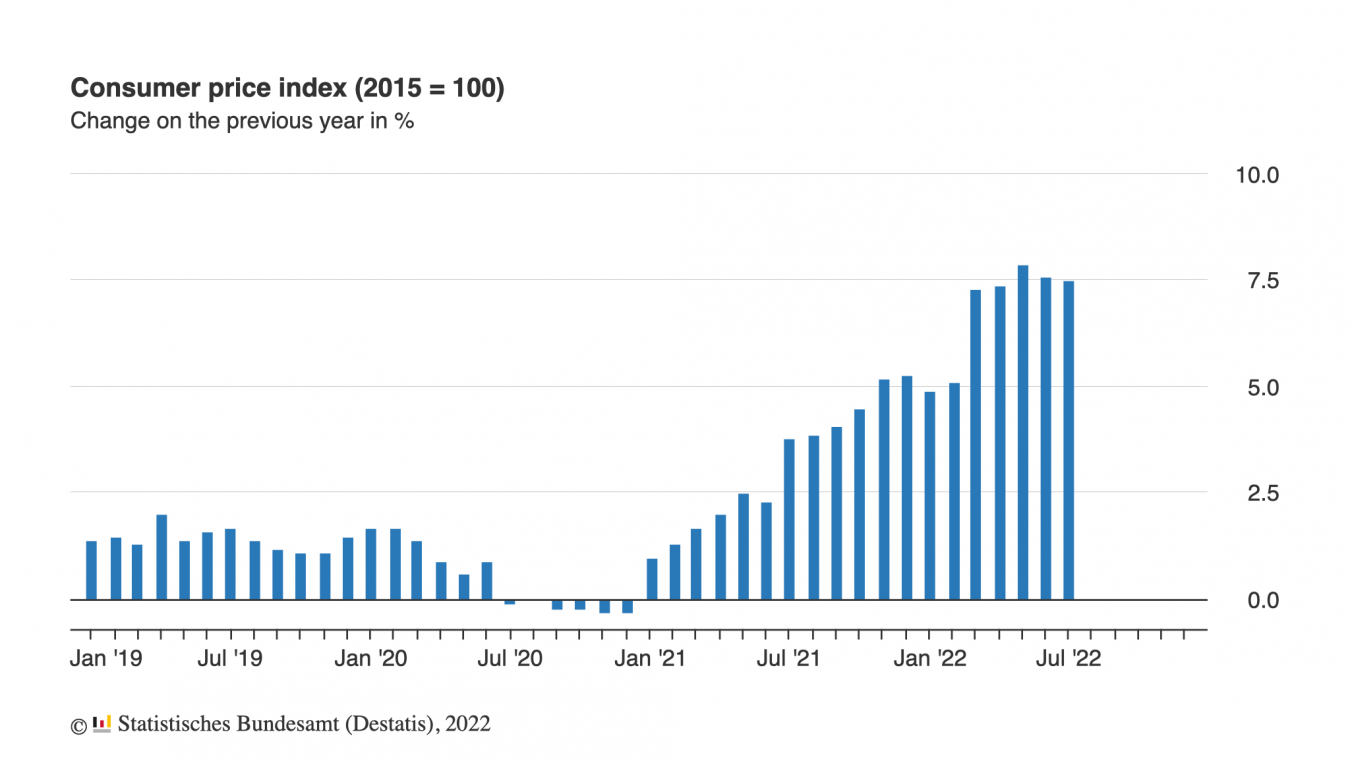
Task: Select the small negative July 2020 bar
Action: 510,602
